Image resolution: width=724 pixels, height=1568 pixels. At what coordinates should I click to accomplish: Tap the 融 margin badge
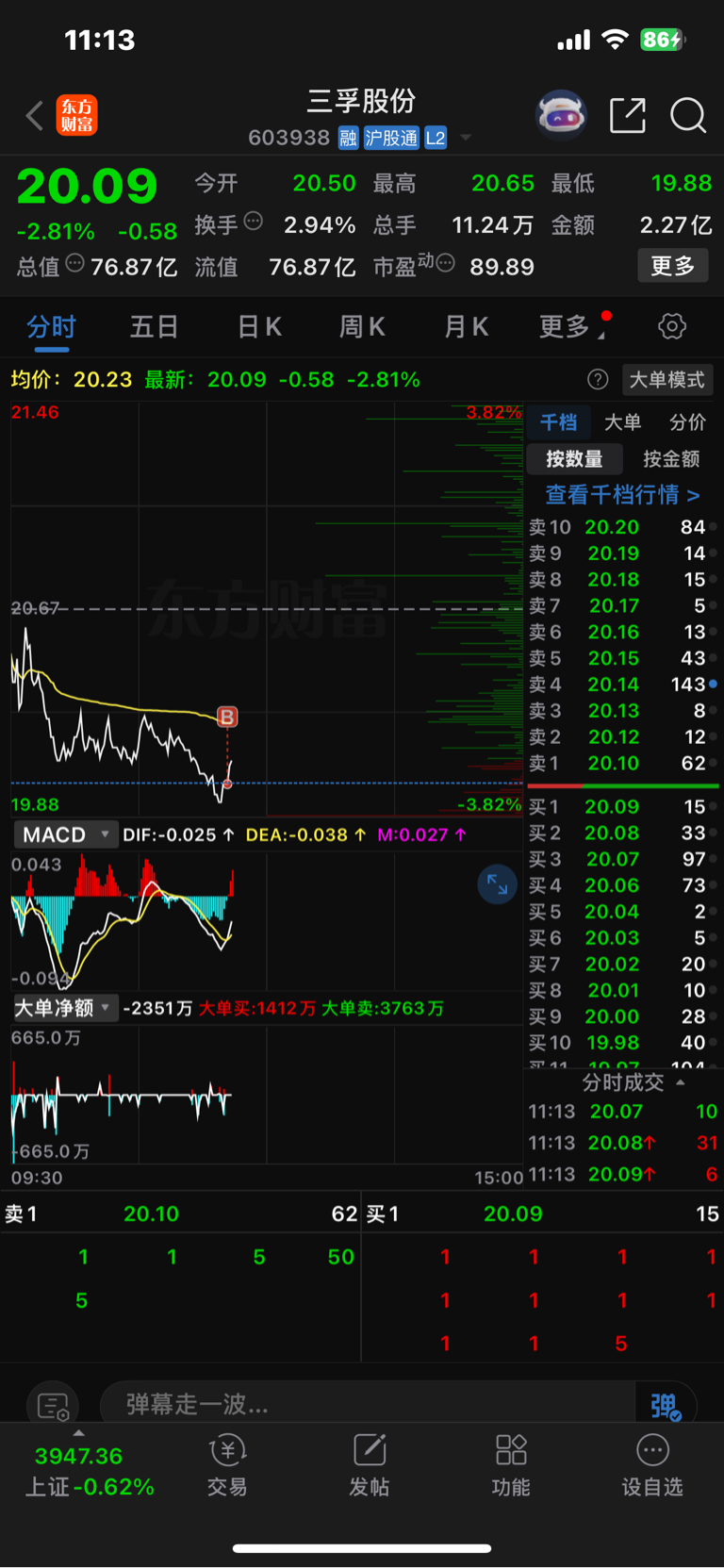(x=348, y=139)
